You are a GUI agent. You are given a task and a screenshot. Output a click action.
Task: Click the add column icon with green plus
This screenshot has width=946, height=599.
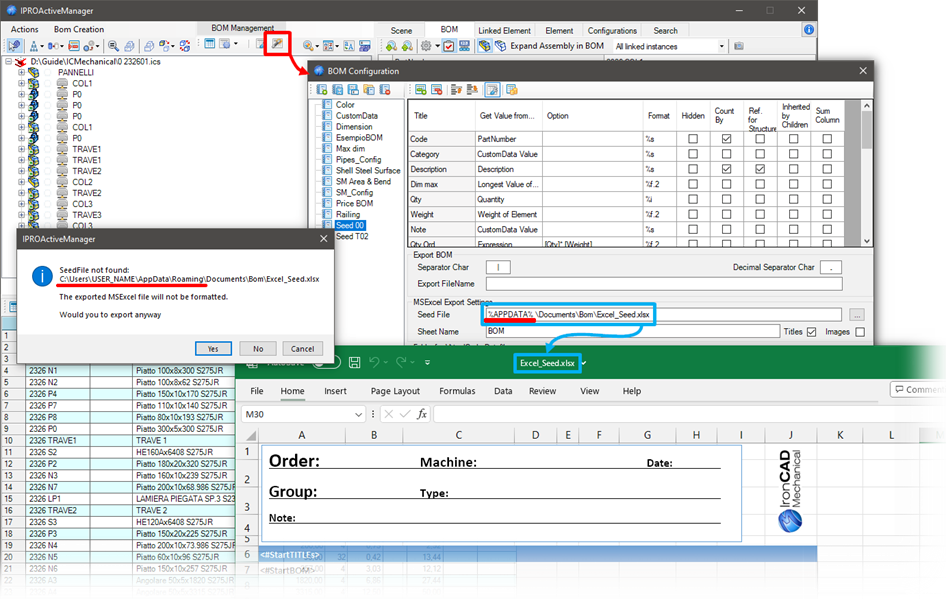(421, 90)
